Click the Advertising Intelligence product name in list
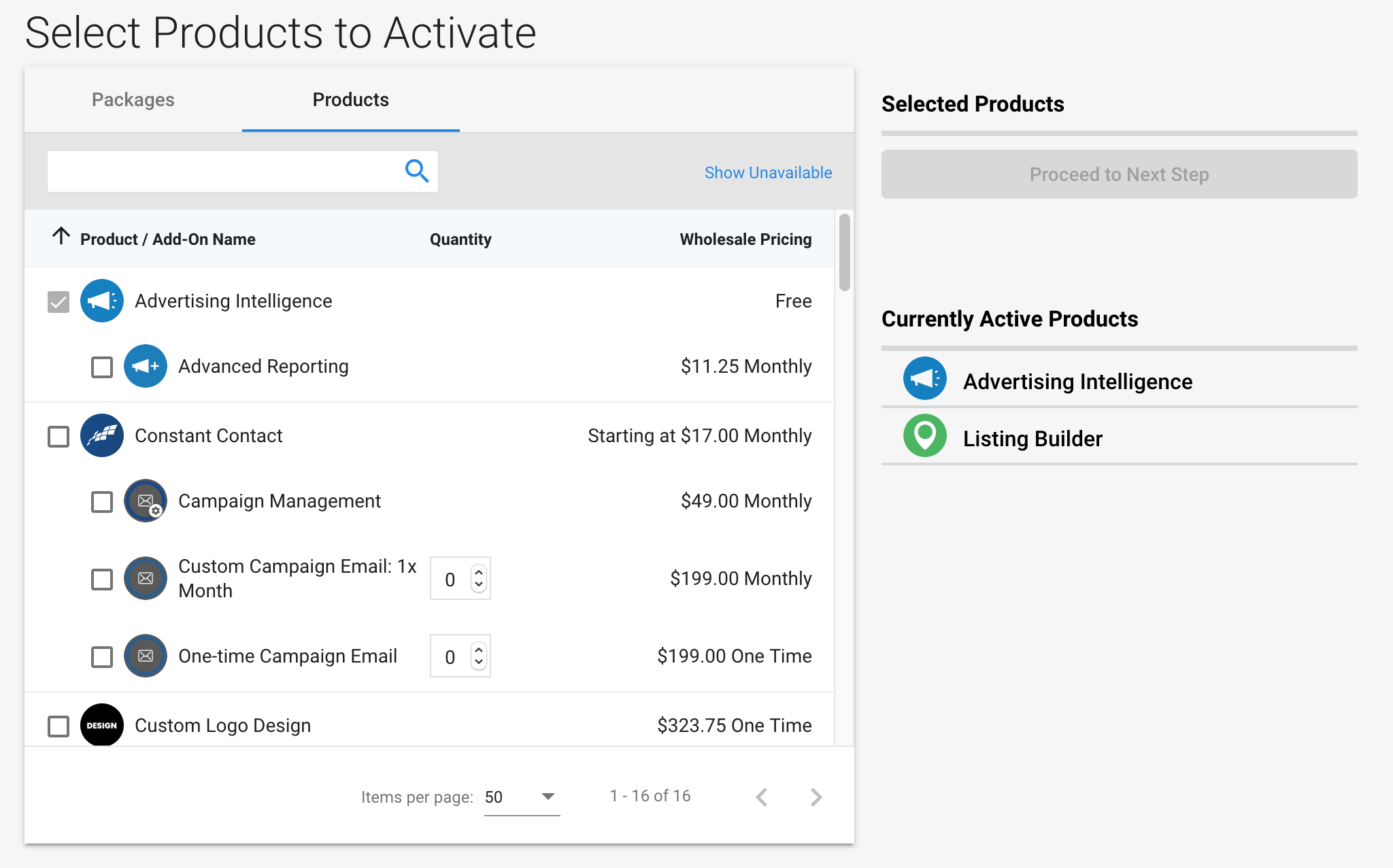1393x868 pixels. (x=233, y=301)
